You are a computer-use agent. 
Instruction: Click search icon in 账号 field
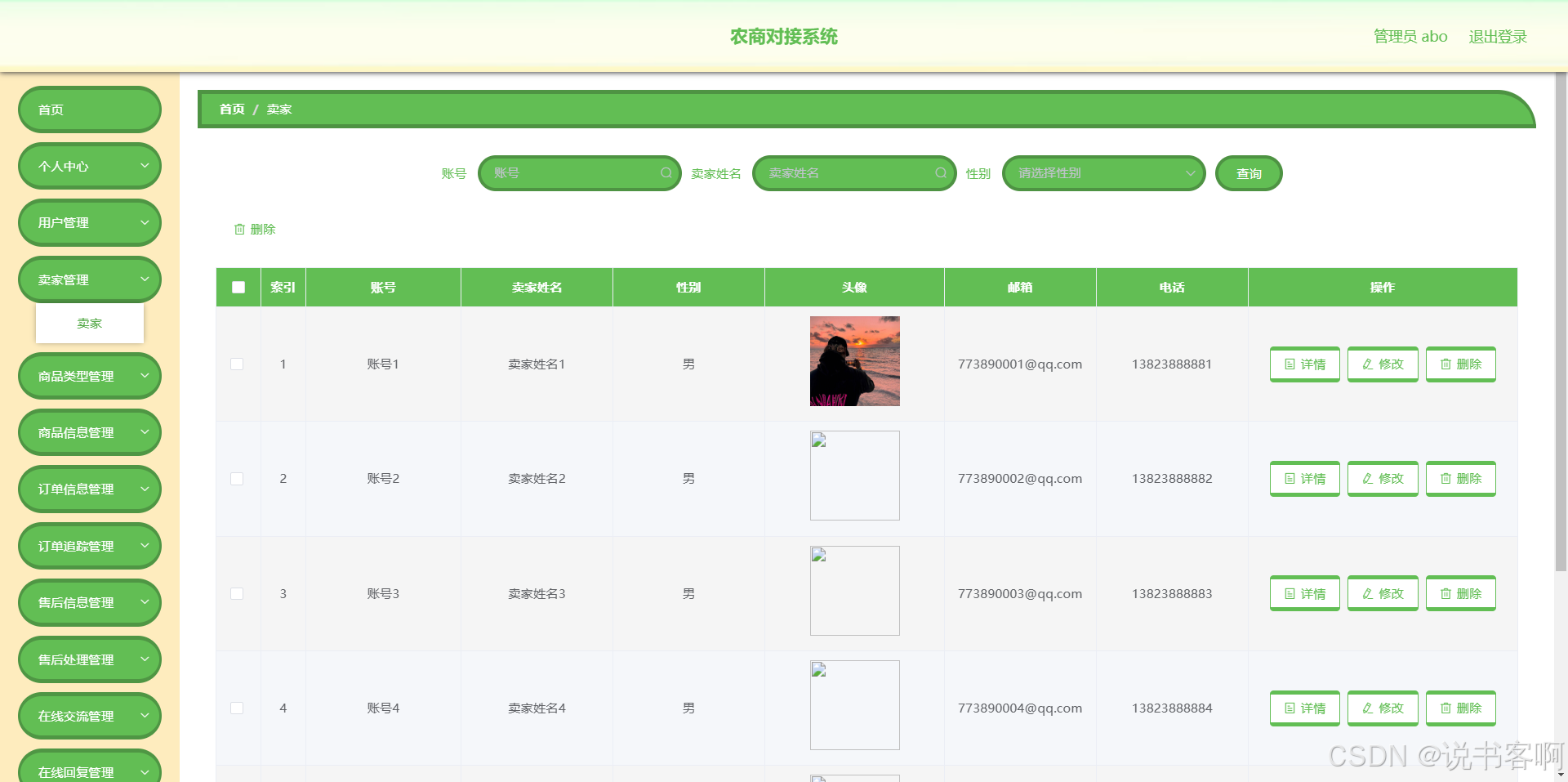[x=666, y=173]
